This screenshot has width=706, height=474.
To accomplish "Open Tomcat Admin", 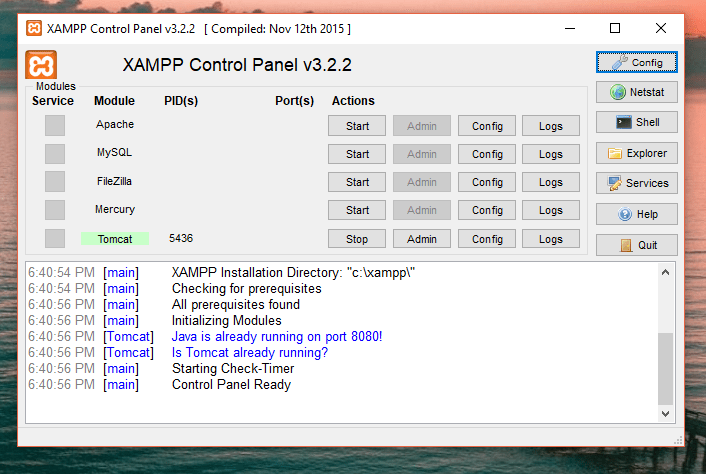I will coord(422,239).
